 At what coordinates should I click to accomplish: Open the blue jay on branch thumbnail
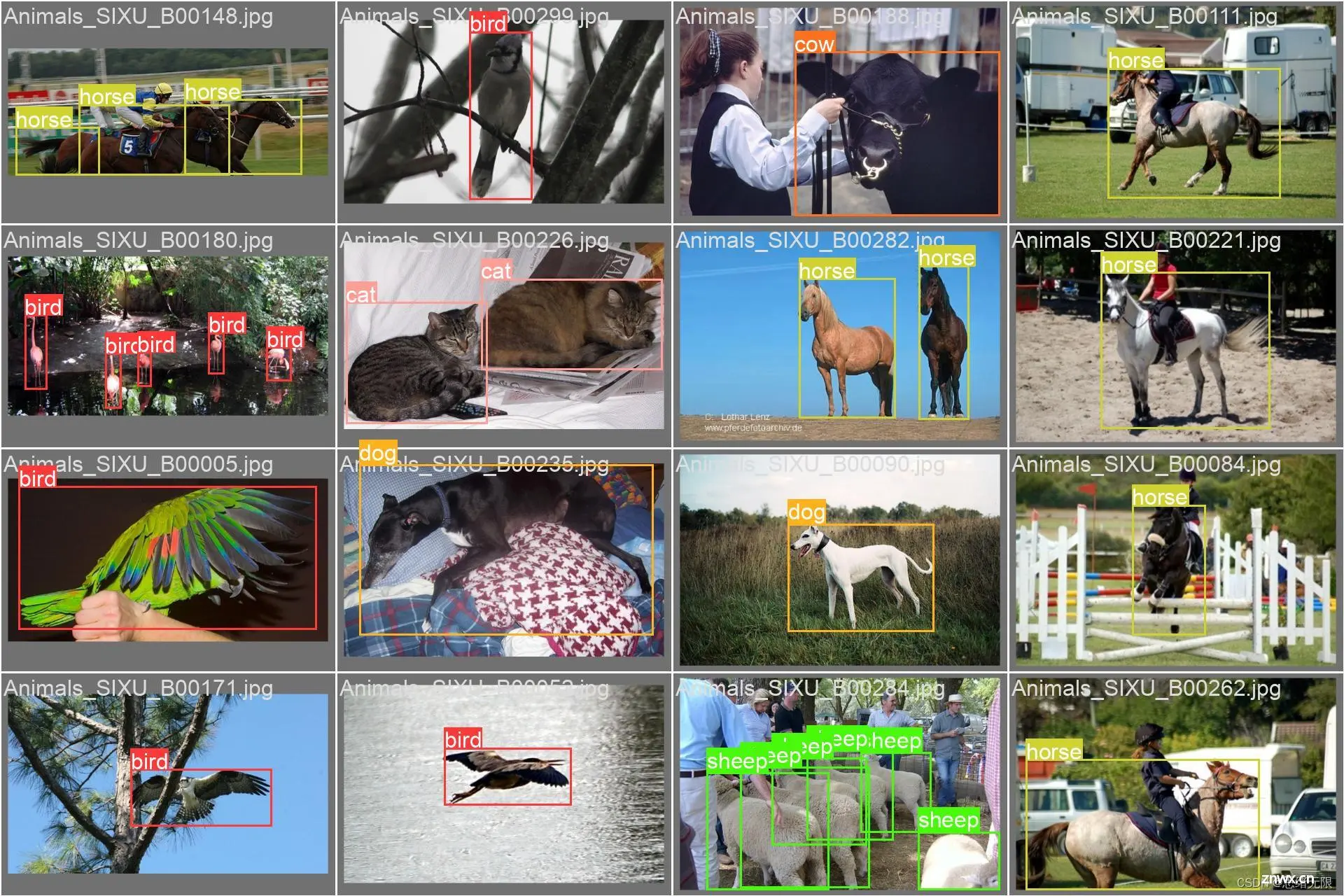coord(503,112)
